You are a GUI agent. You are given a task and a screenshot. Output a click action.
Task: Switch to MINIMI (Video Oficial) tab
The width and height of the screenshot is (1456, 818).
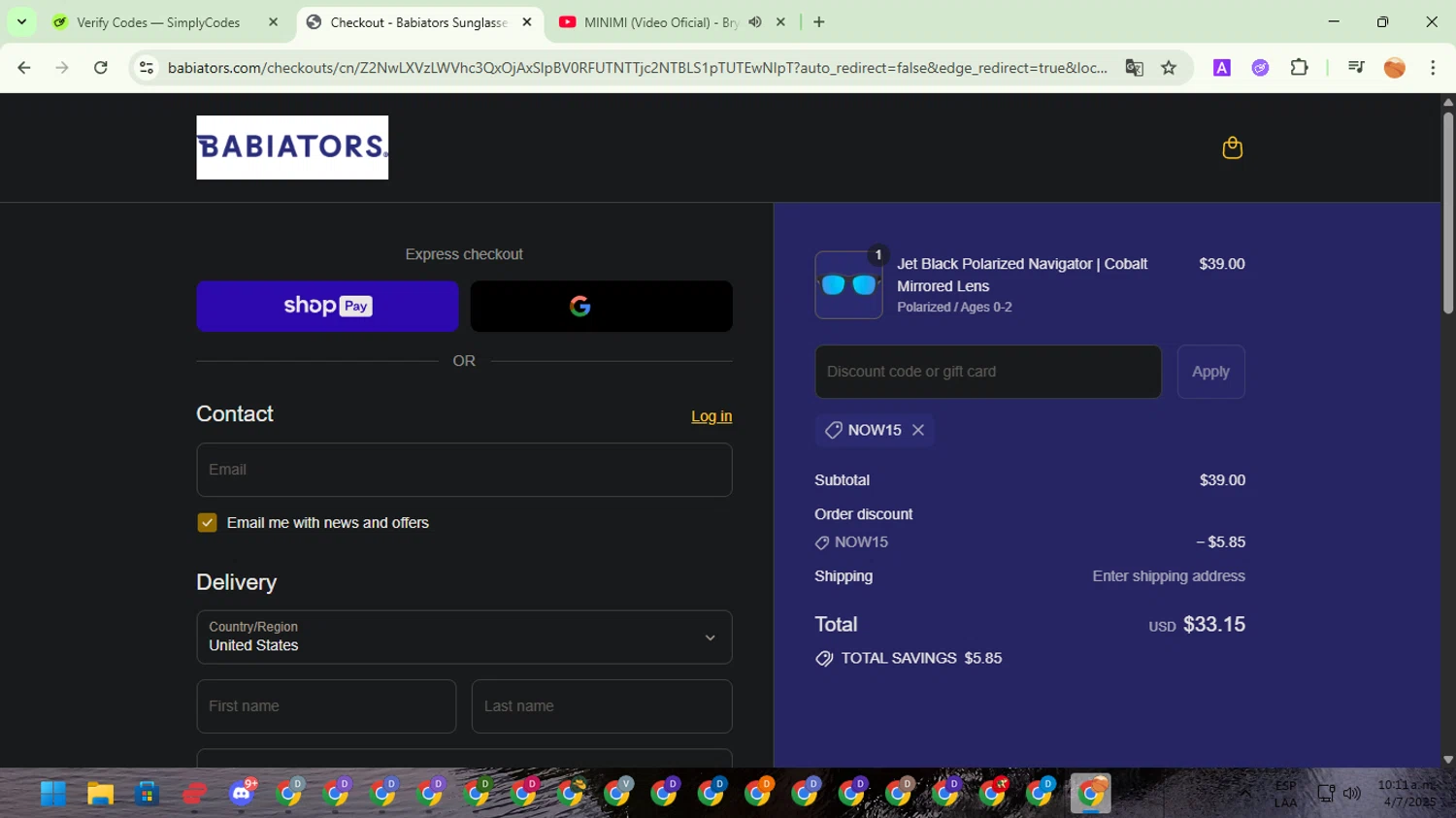click(x=661, y=22)
